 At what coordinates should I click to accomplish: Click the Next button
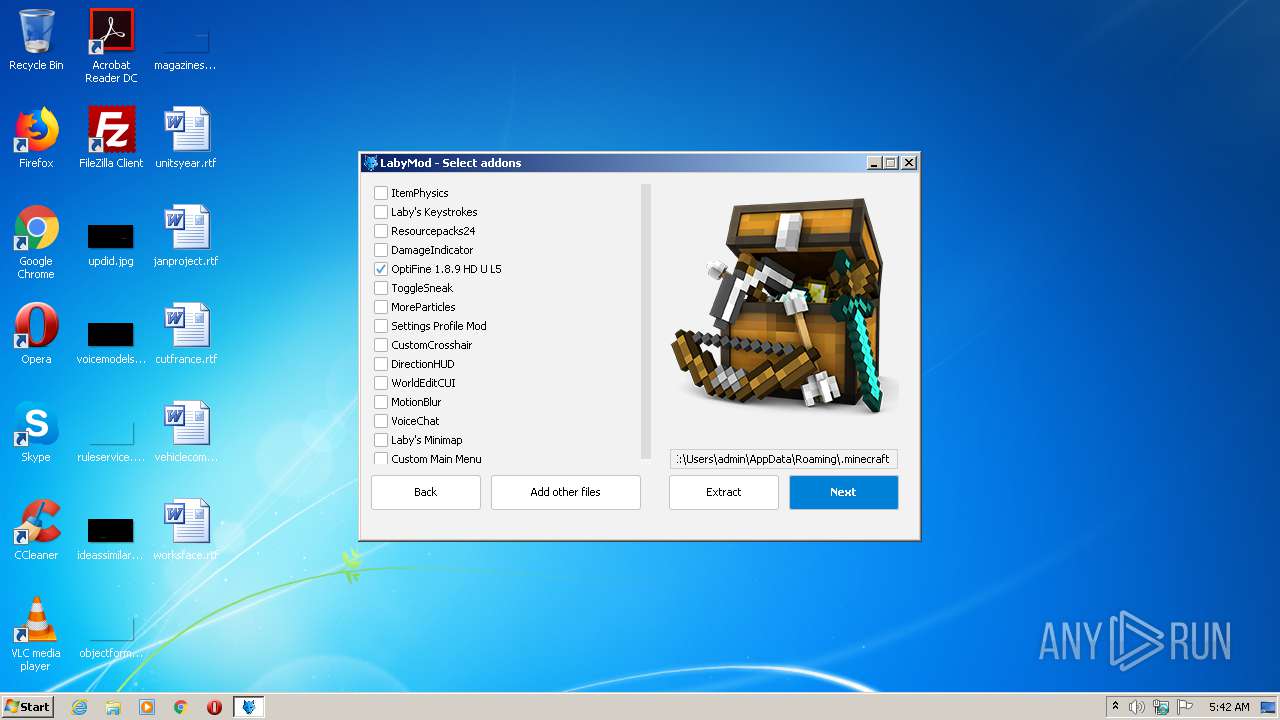pos(844,492)
